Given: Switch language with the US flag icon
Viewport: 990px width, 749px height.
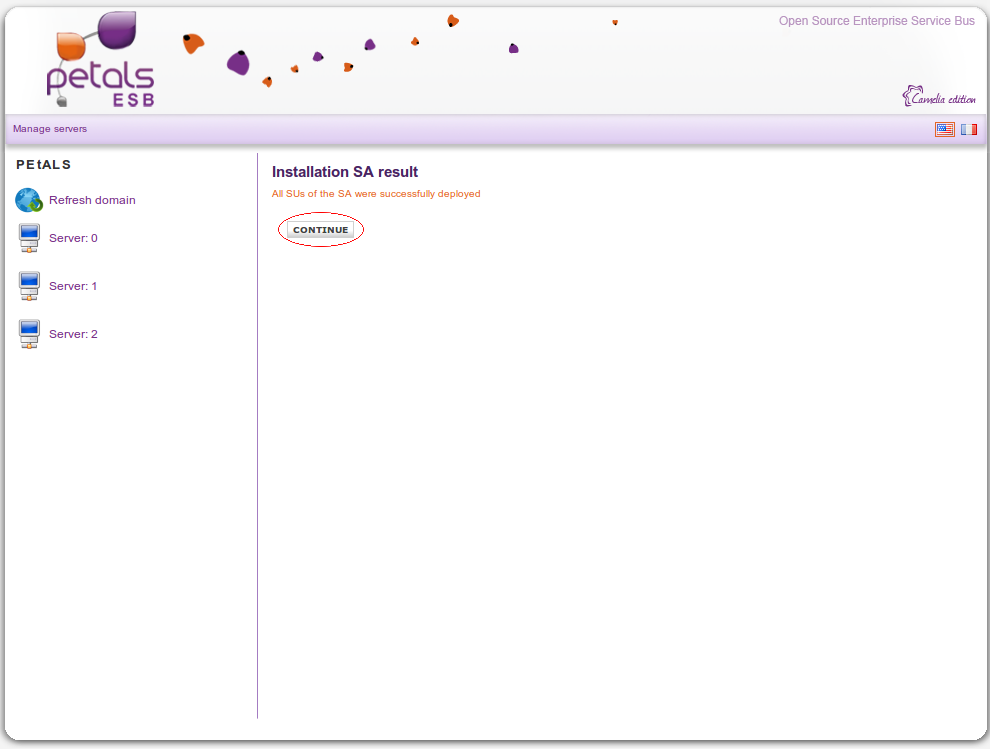Looking at the screenshot, I should 944,129.
